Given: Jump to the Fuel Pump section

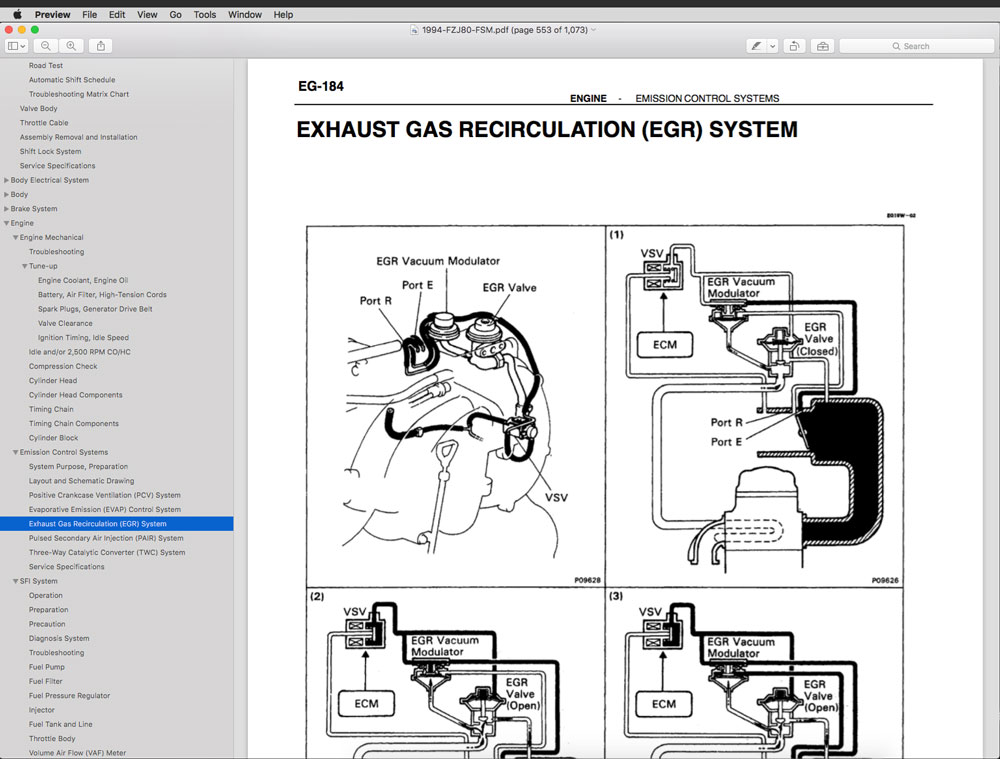Looking at the screenshot, I should pyautogui.click(x=47, y=667).
